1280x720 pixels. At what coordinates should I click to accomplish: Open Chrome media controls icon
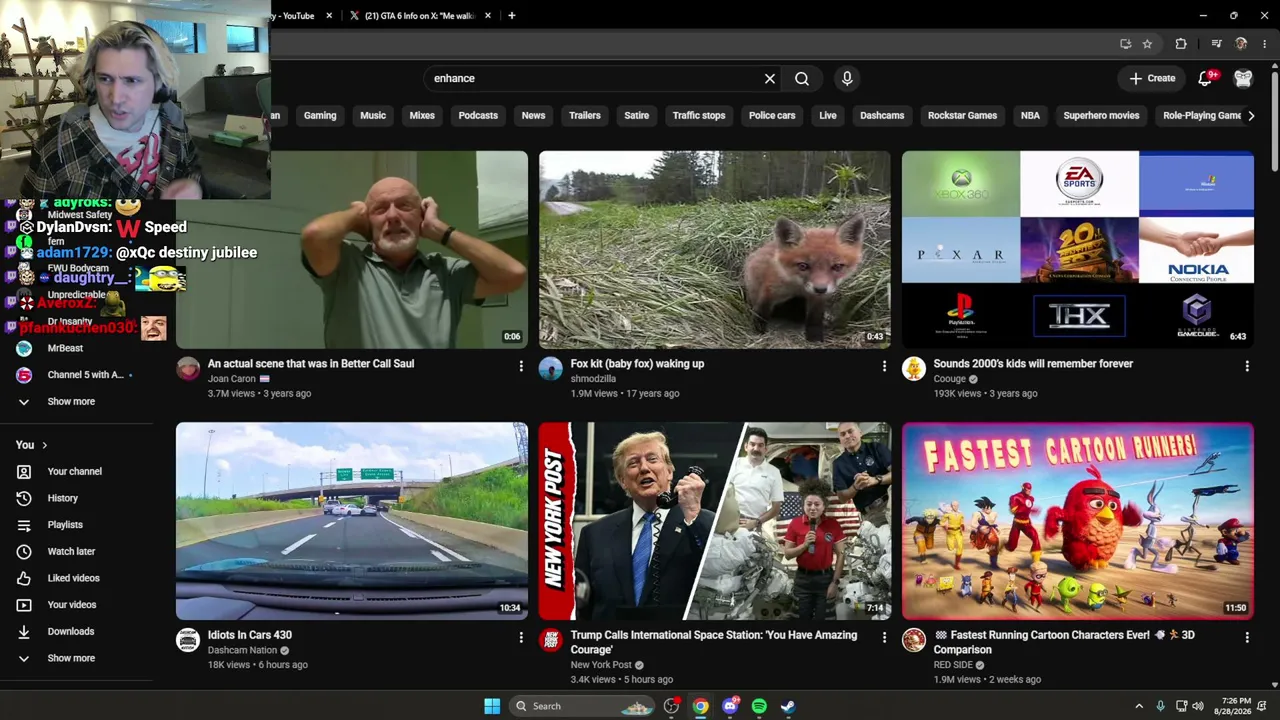pyautogui.click(x=1216, y=44)
